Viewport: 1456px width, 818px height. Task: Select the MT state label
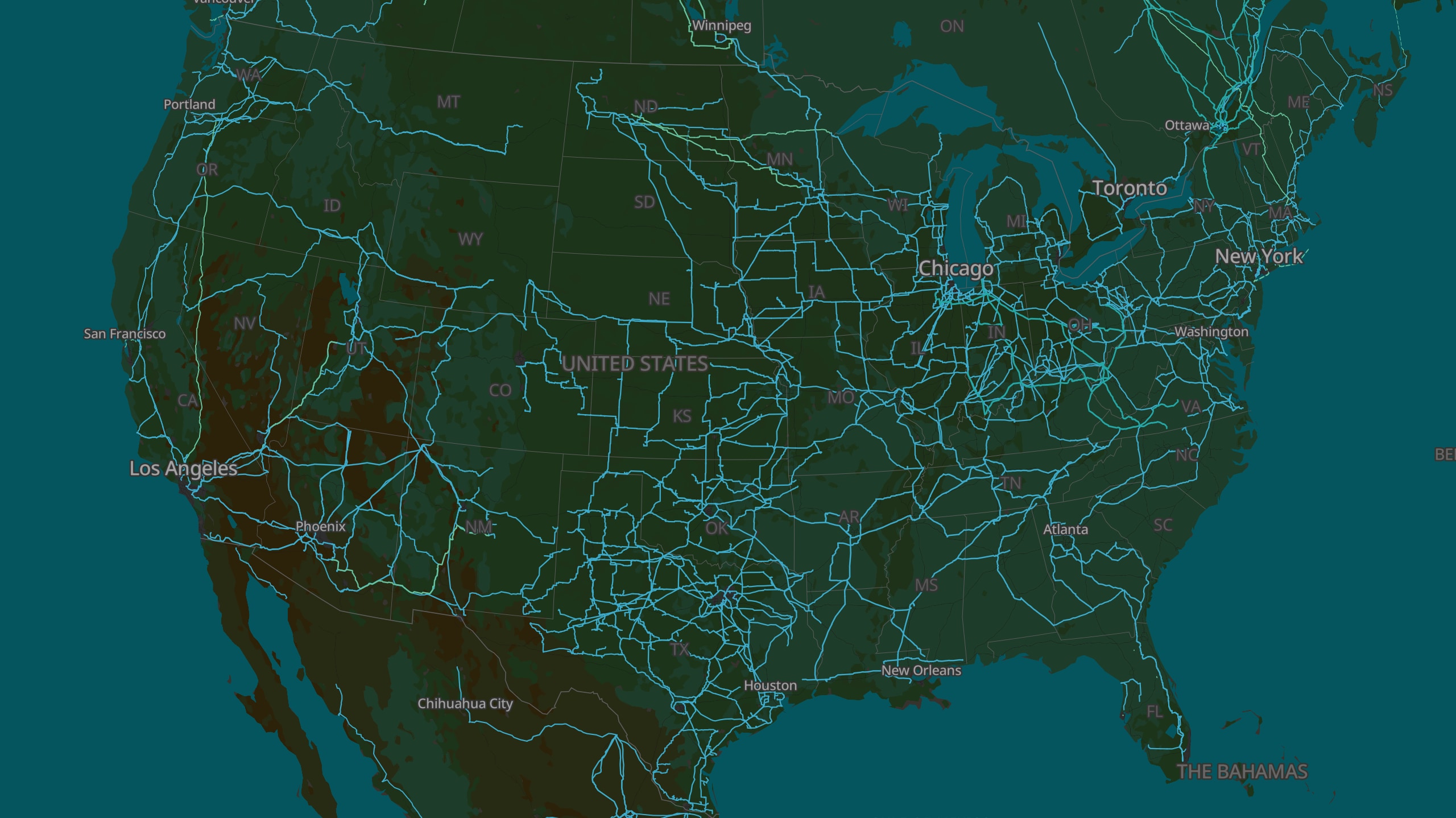coord(448,102)
